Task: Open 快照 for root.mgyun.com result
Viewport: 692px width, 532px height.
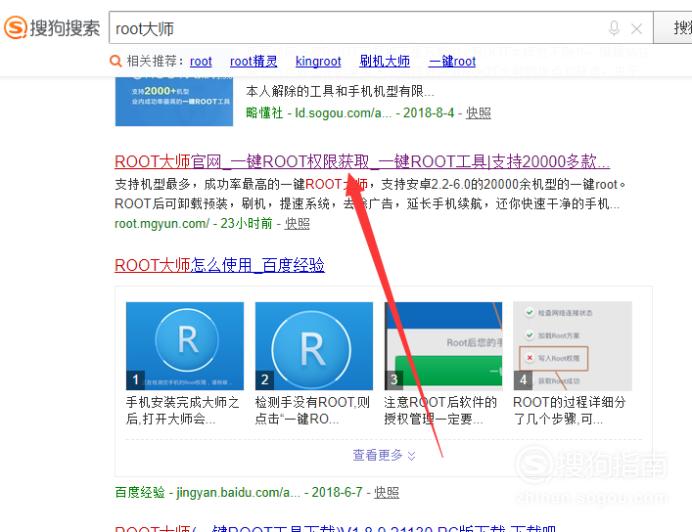Action: click(x=297, y=224)
